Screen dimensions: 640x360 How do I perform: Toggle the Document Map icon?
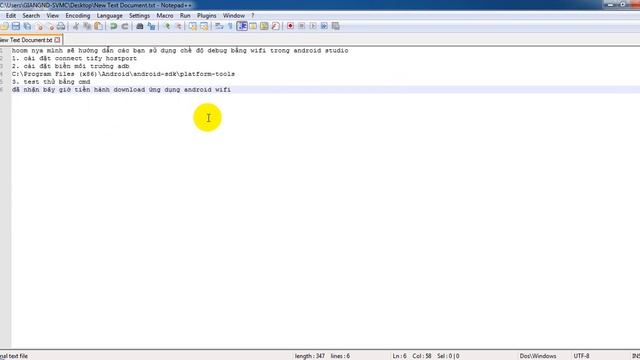[264, 26]
